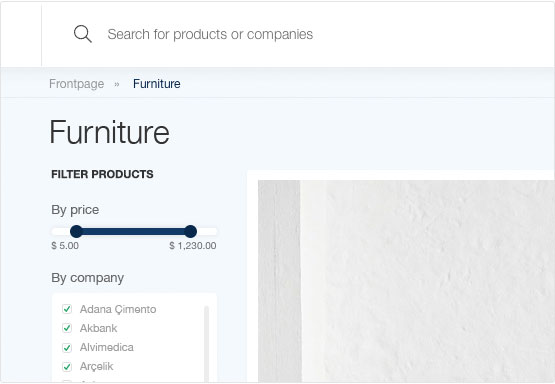Toggle the Alvimedica checkbox
This screenshot has height=384, width=555.
click(x=67, y=348)
